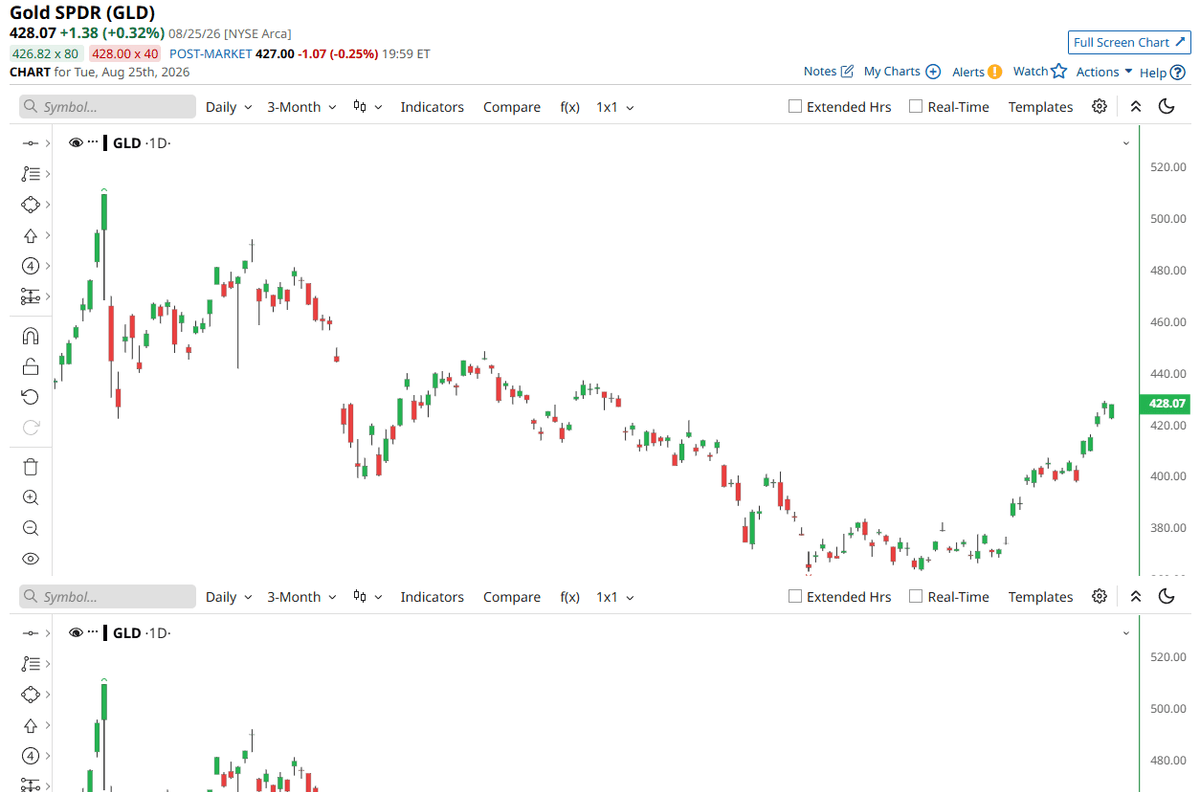The height and width of the screenshot is (792, 1200).
Task: Switch to dark mode via upper moon icon
Action: (x=1166, y=107)
